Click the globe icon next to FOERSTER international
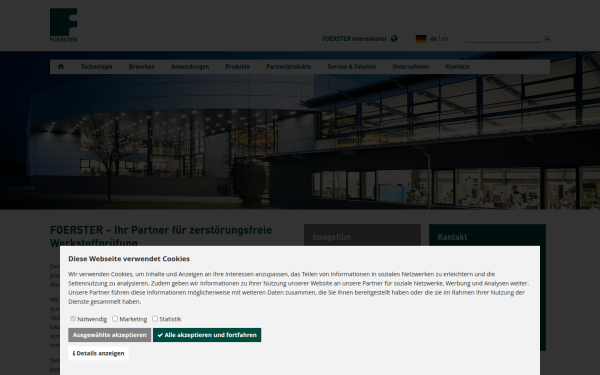 coord(394,39)
